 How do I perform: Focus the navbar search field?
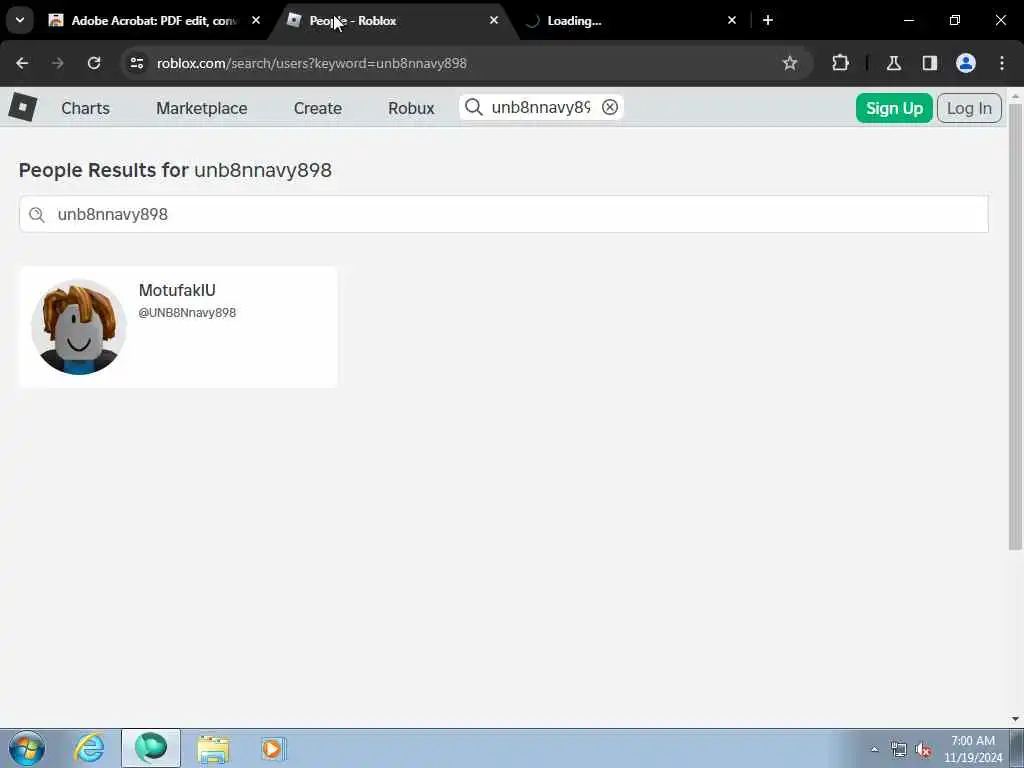tap(541, 107)
